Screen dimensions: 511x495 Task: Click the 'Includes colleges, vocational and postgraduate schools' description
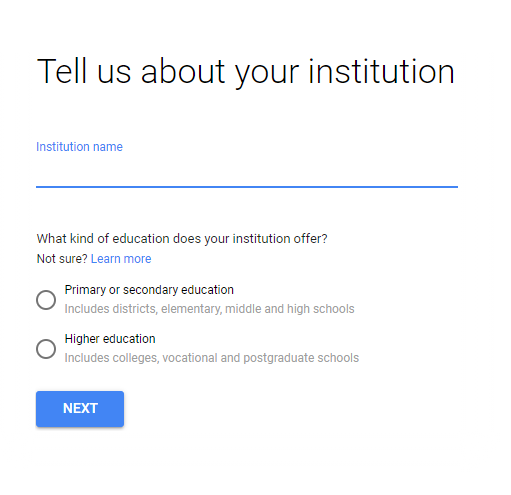(x=212, y=358)
